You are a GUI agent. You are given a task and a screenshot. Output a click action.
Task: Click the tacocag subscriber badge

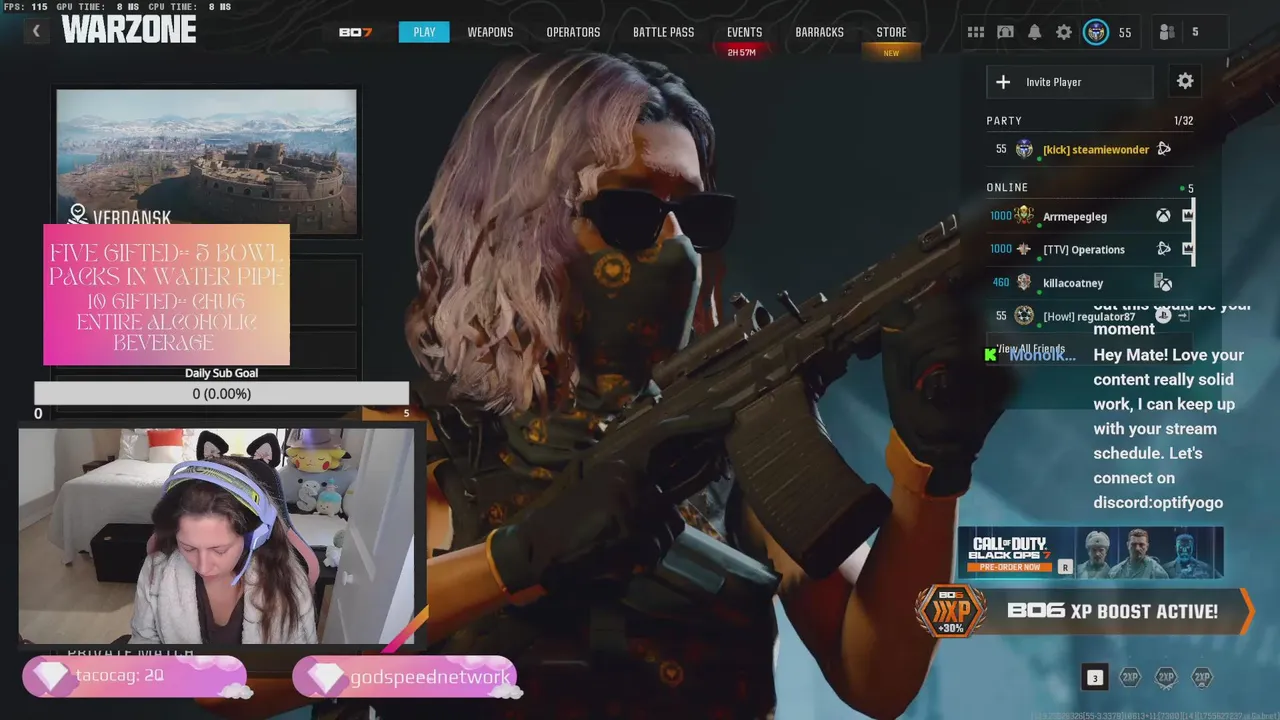pos(134,677)
